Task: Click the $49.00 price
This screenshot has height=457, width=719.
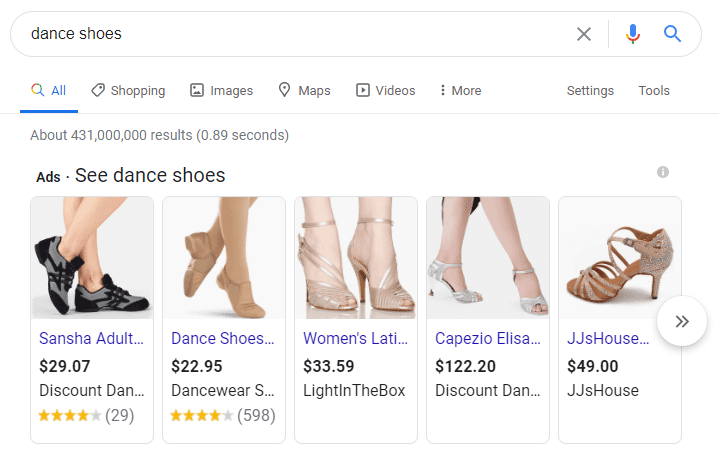Action: point(592,366)
